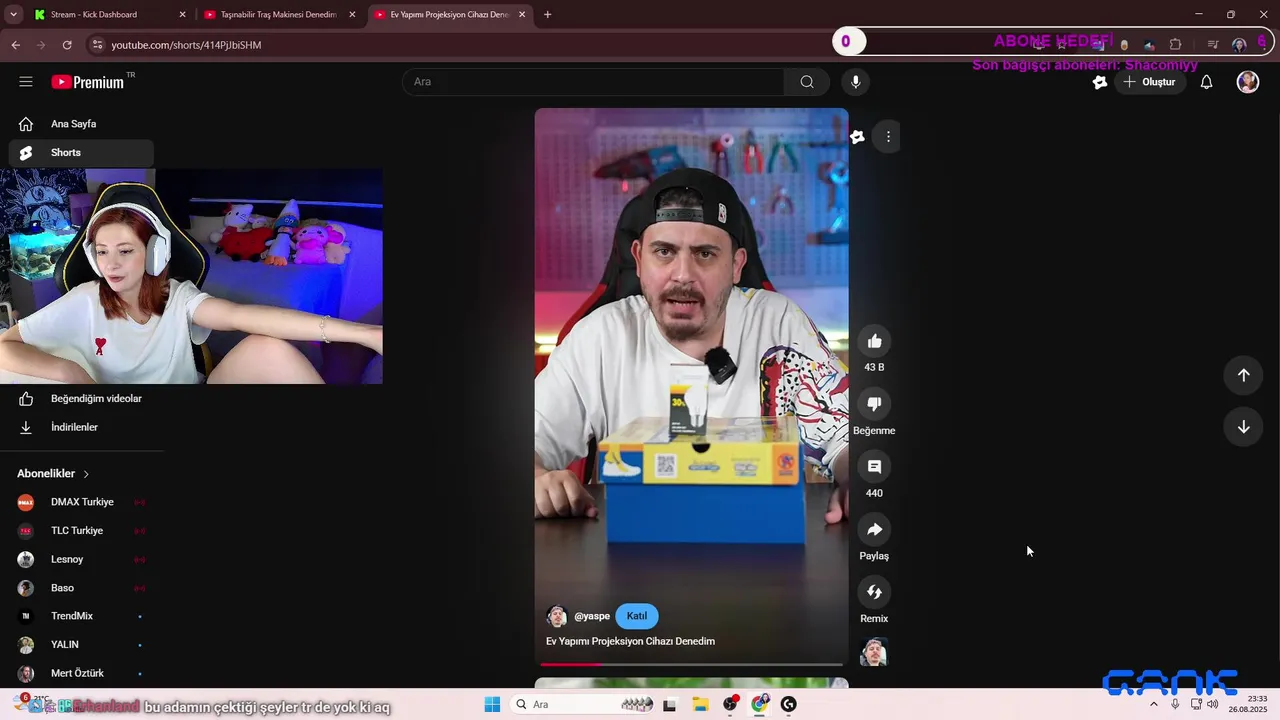Click @yaspe channel avatar

coord(557,616)
